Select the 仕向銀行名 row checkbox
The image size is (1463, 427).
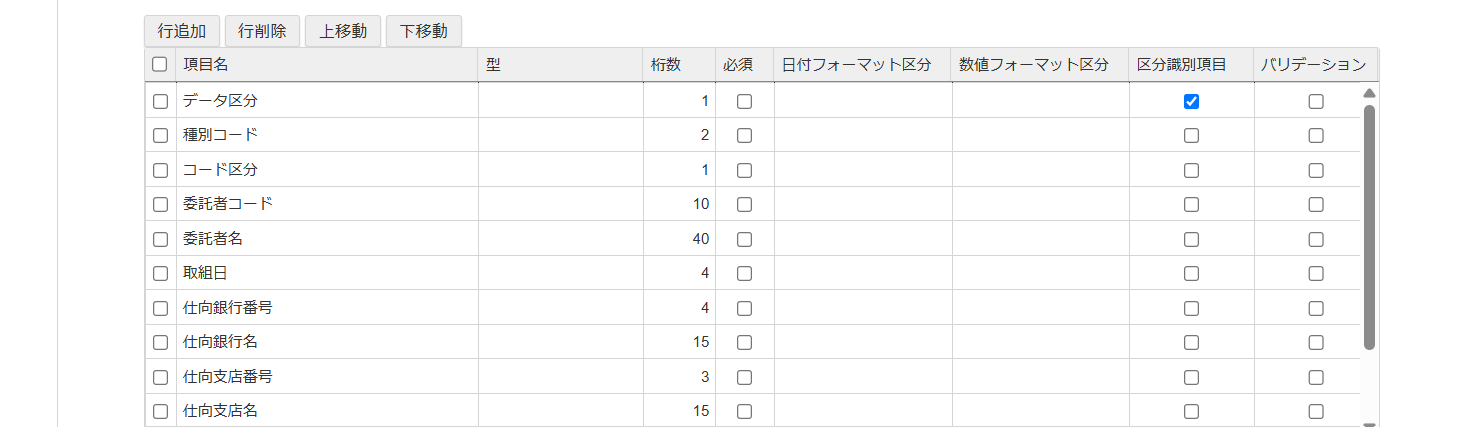click(160, 342)
